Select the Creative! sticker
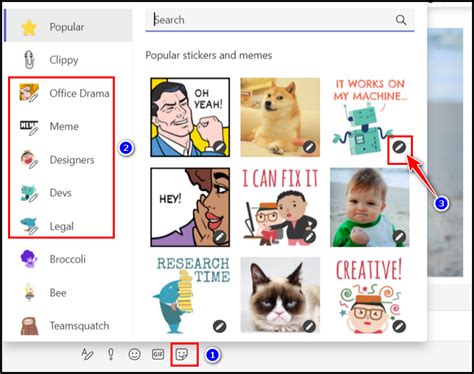This screenshot has height=374, width=474. tap(370, 295)
